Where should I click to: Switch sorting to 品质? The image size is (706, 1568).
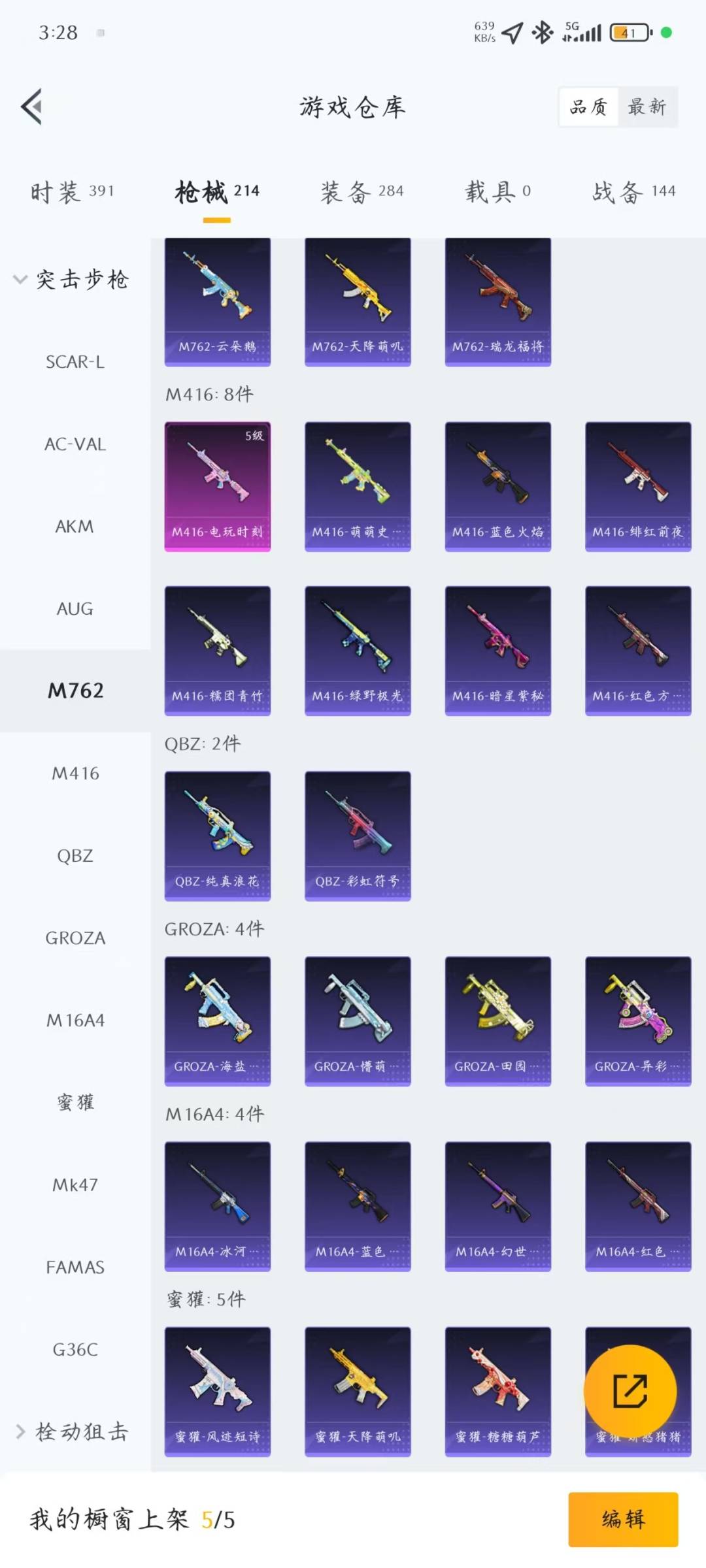point(588,106)
